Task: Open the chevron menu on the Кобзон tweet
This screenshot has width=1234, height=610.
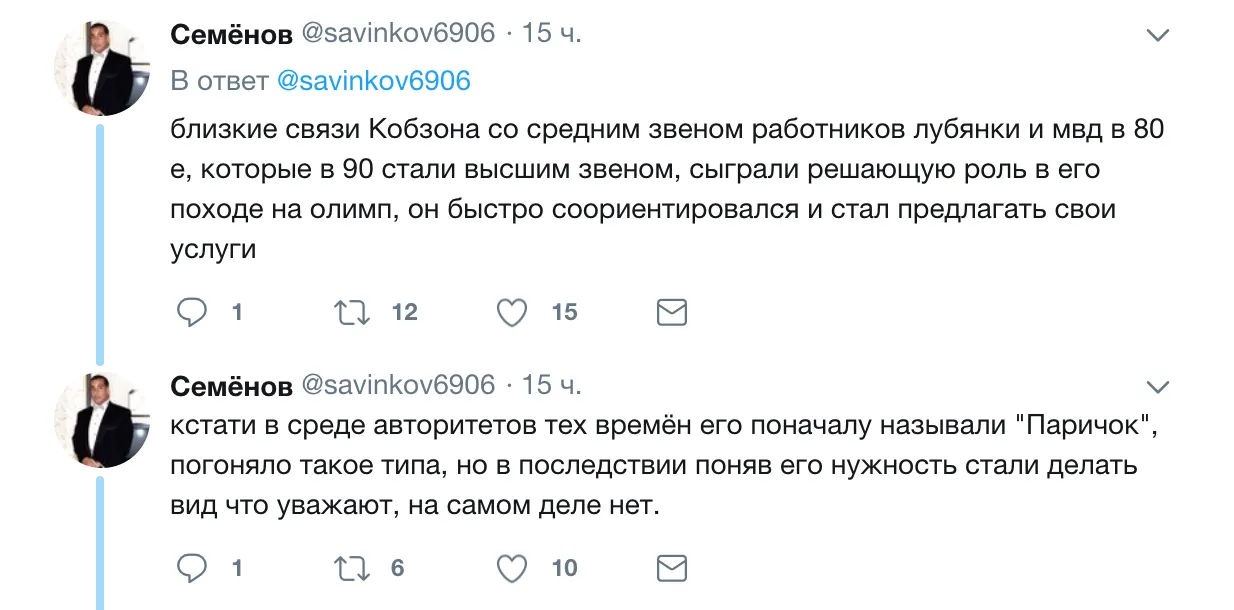Action: [x=1157, y=36]
